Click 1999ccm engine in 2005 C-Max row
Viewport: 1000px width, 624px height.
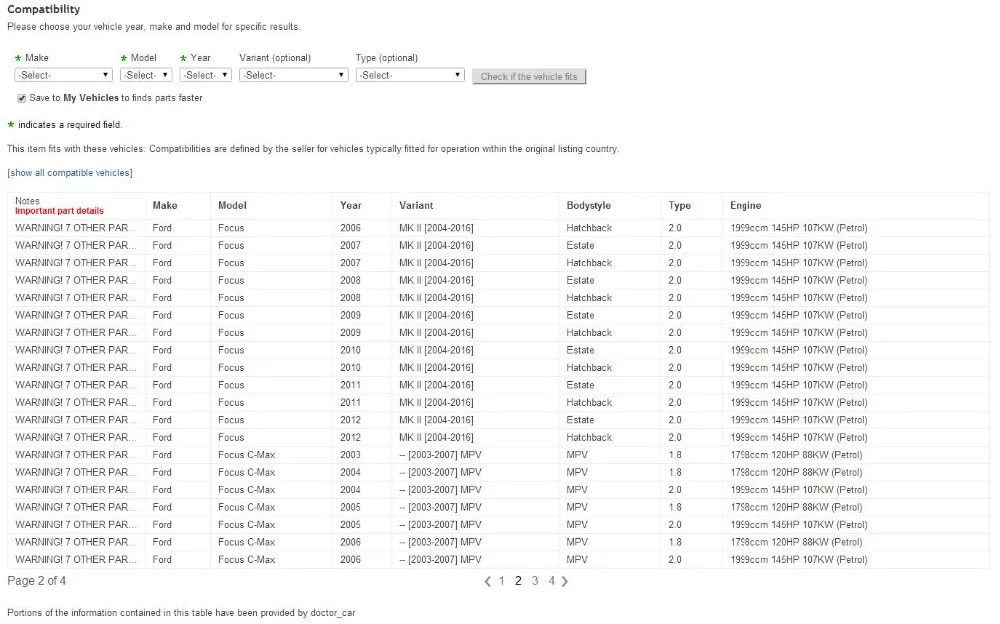[x=799, y=525]
